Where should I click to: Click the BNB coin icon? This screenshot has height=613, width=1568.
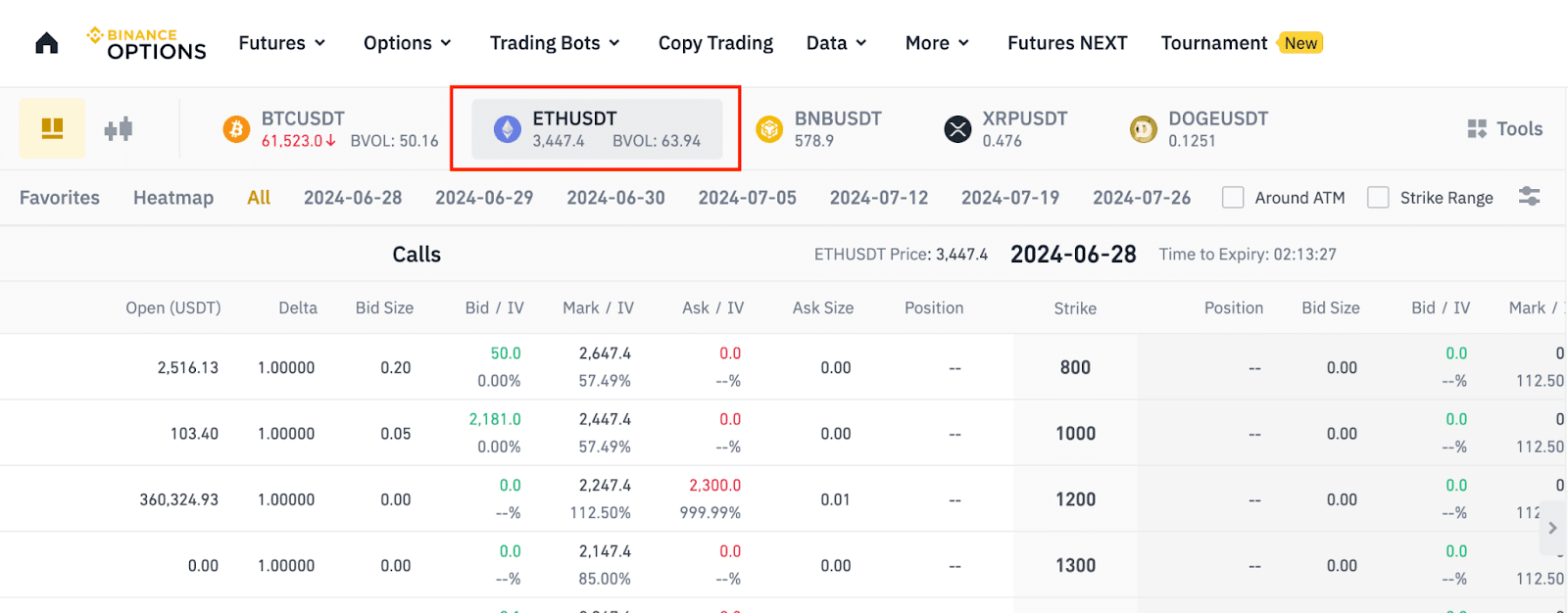[x=769, y=129]
